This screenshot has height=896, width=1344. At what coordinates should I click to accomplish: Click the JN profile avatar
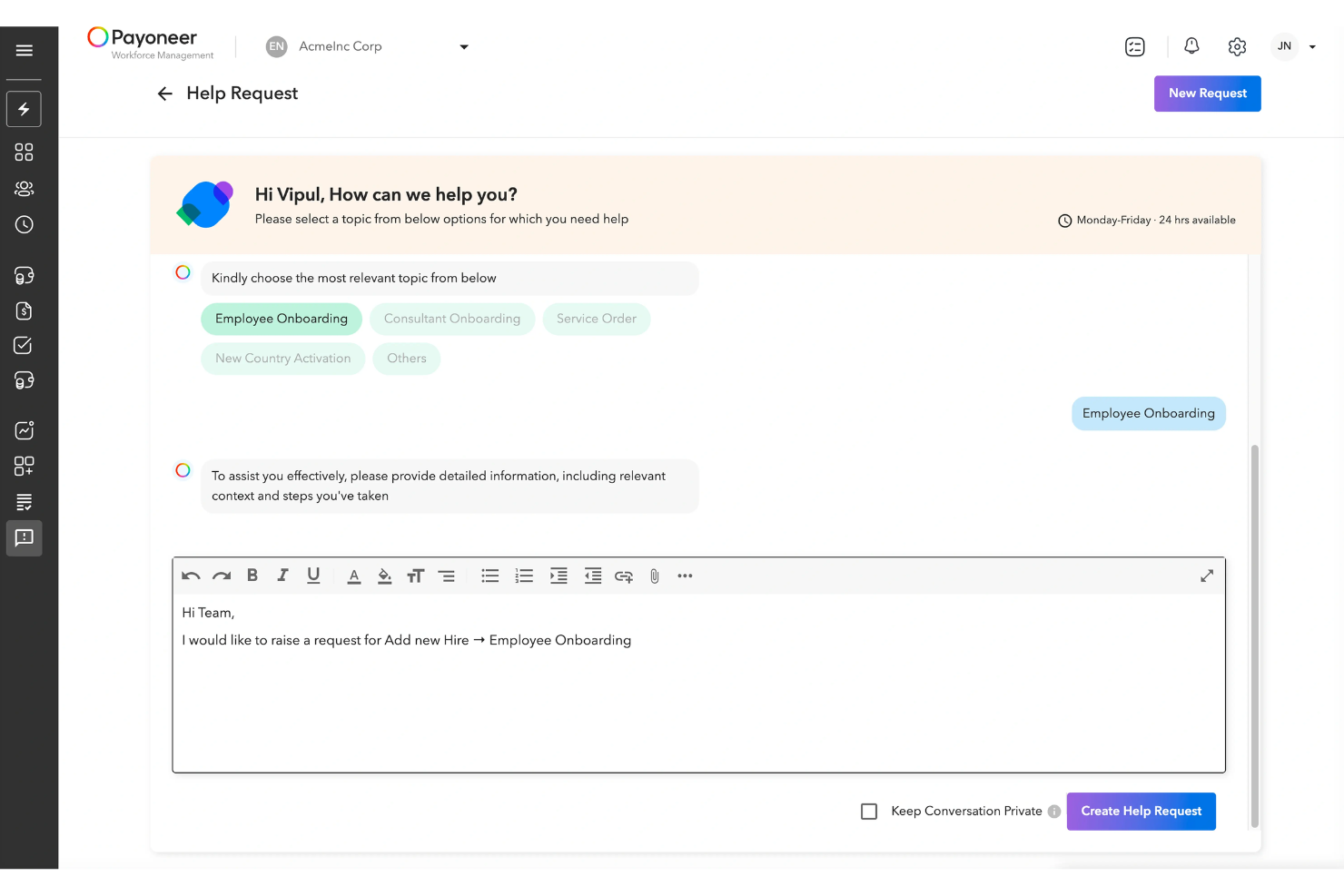[x=1284, y=46]
